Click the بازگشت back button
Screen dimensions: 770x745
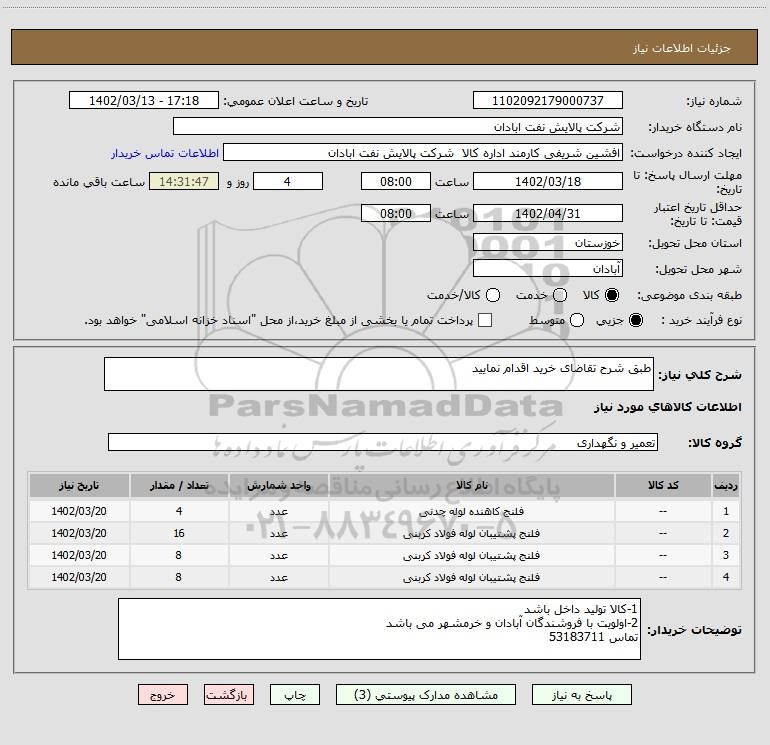229,695
